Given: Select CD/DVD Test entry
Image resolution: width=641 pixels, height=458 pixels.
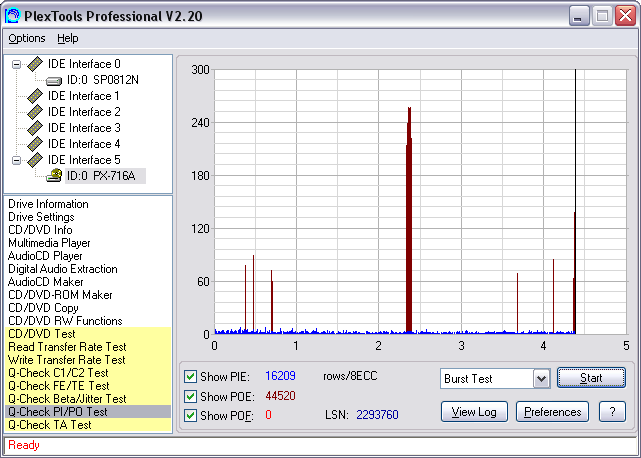Looking at the screenshot, I should [x=88, y=334].
